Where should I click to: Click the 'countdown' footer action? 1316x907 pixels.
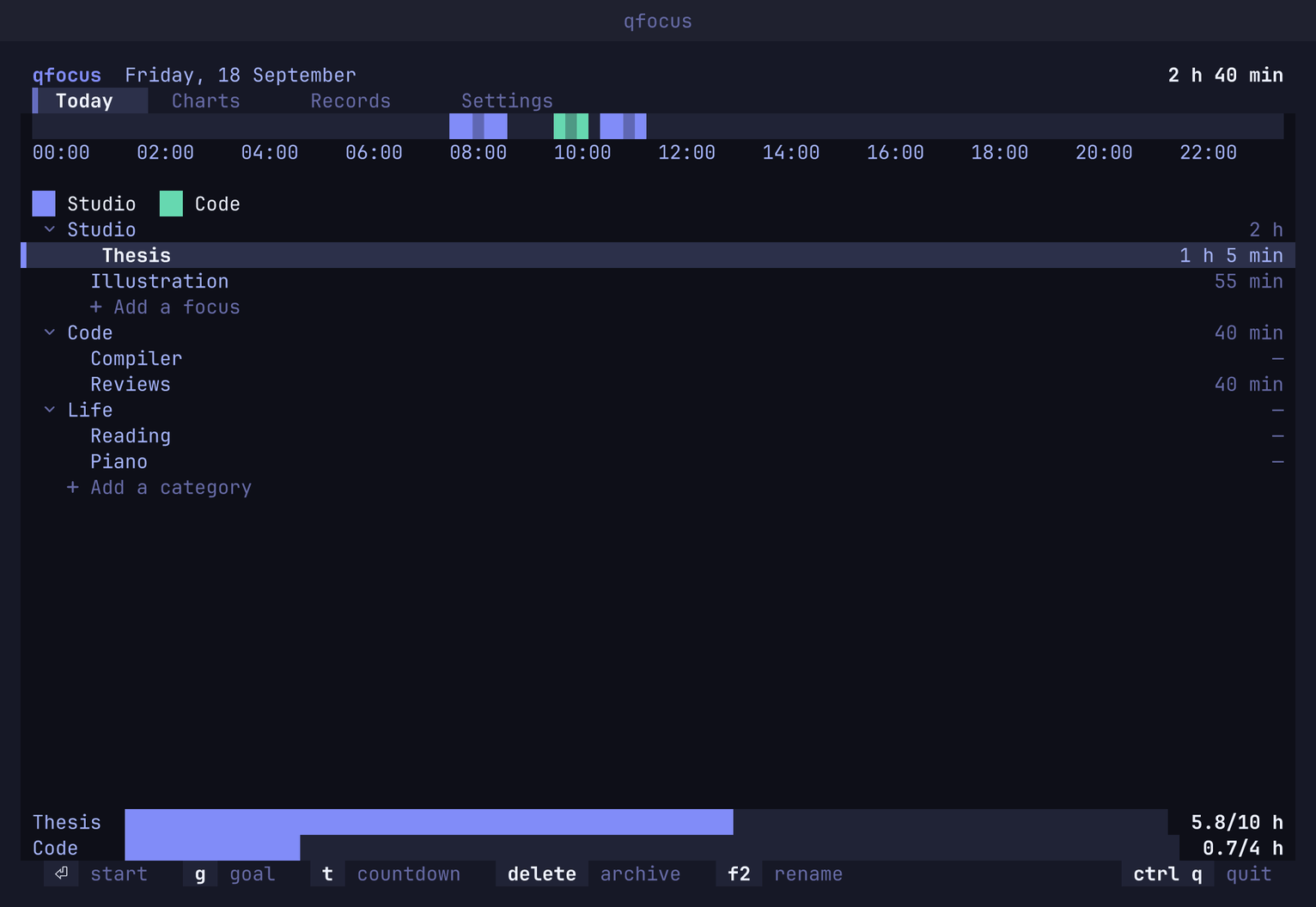click(x=409, y=874)
